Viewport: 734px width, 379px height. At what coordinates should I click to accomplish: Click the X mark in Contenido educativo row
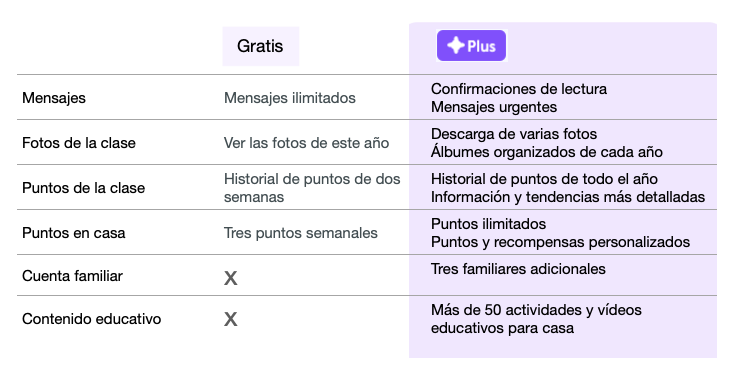pyautogui.click(x=230, y=320)
